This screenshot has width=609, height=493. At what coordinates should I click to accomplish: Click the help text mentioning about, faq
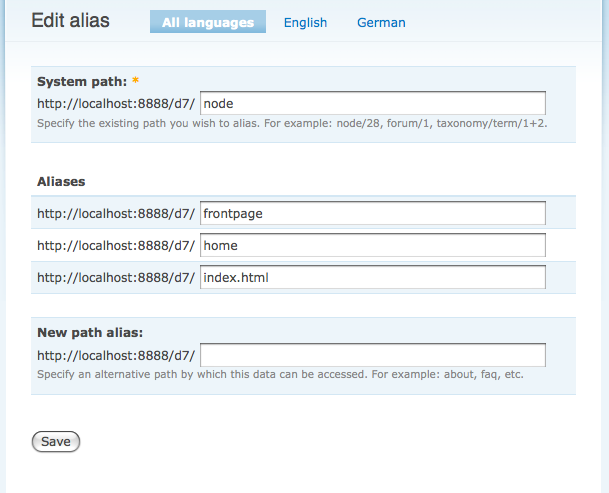point(280,376)
